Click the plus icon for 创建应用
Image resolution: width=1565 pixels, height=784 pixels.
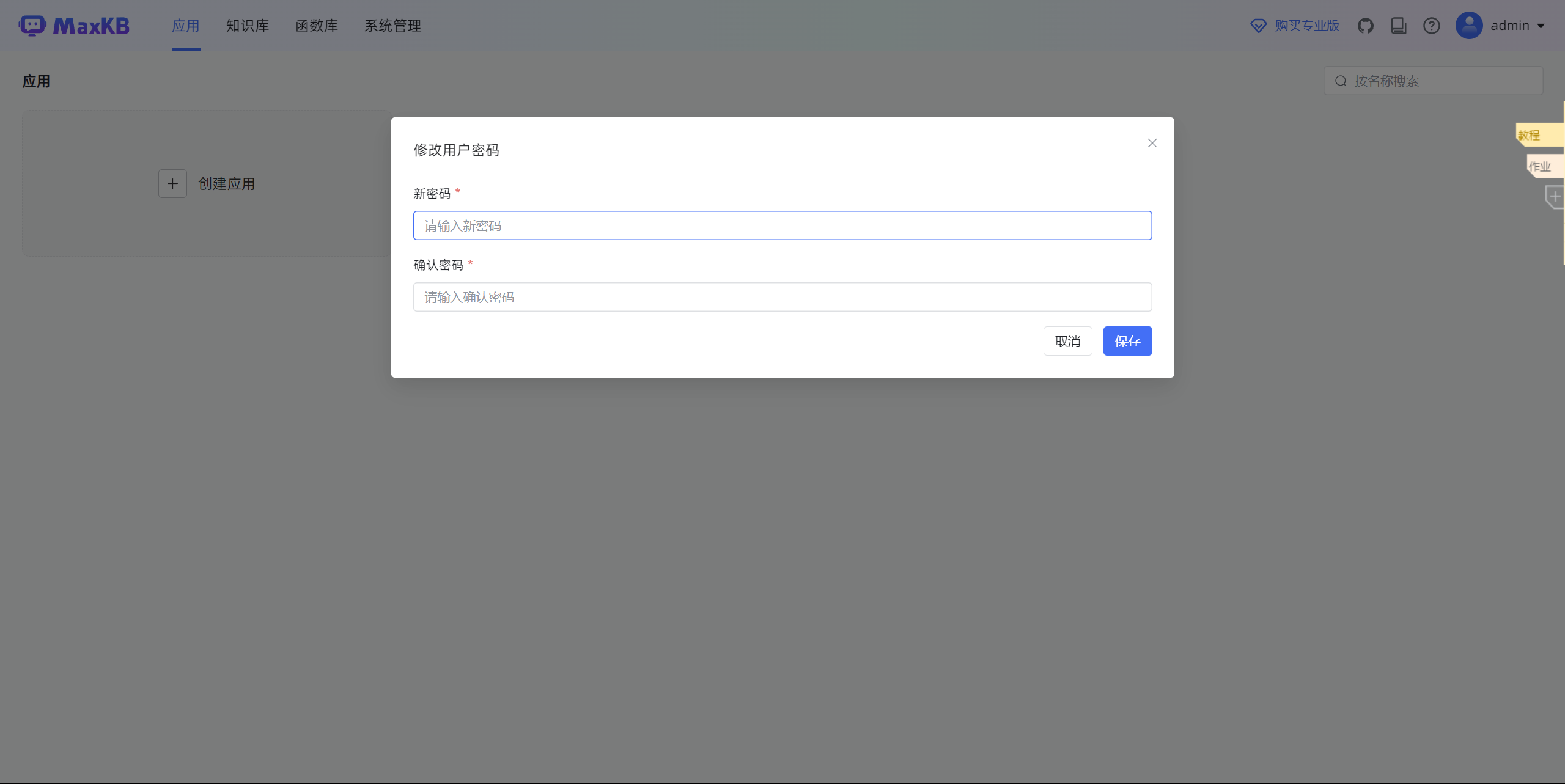(172, 183)
